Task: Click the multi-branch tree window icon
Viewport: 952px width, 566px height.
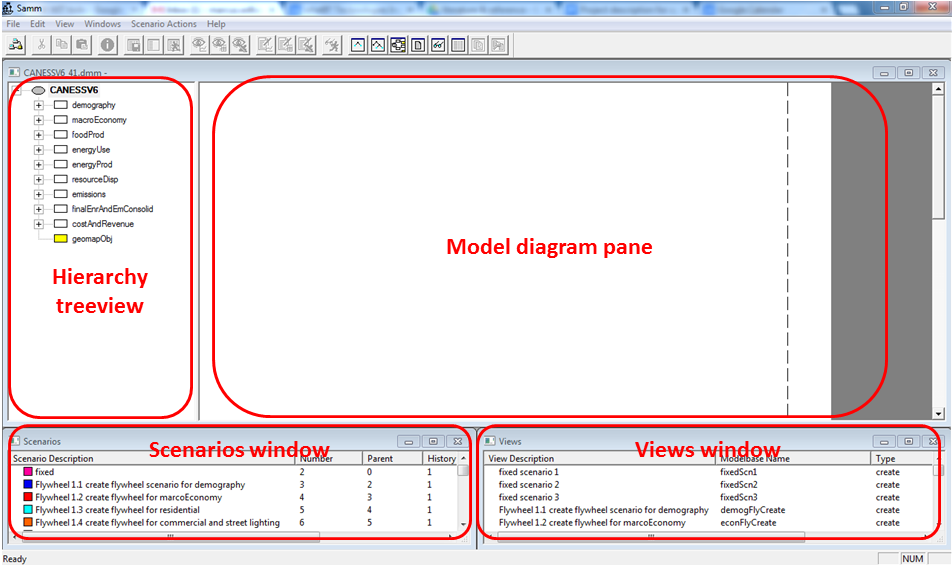Action: [x=378, y=45]
